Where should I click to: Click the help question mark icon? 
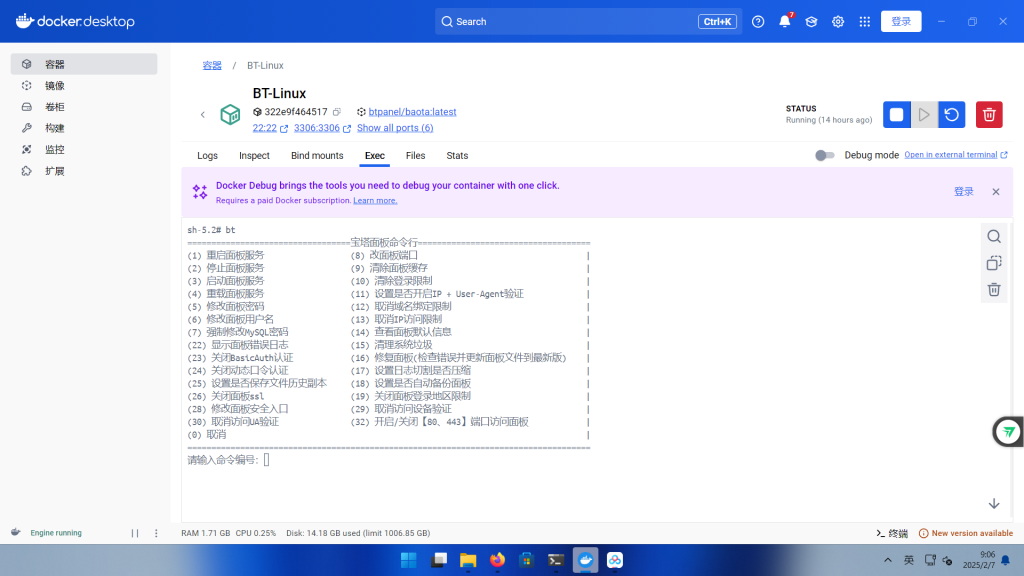click(758, 22)
